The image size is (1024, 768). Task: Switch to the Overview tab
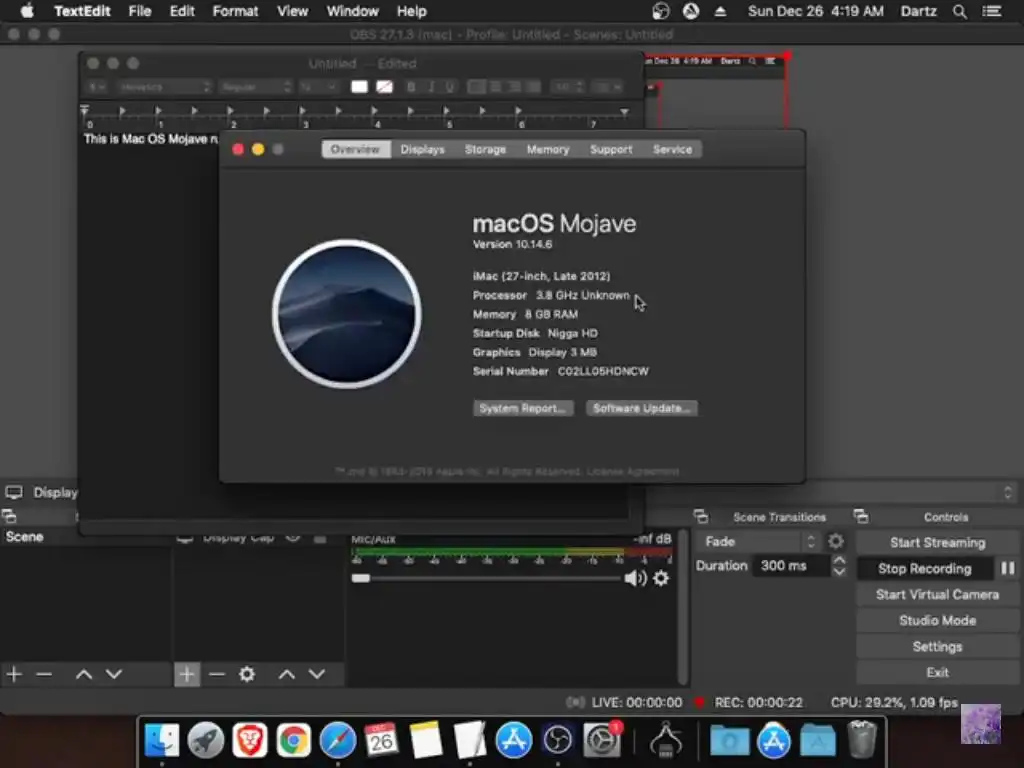pos(355,149)
